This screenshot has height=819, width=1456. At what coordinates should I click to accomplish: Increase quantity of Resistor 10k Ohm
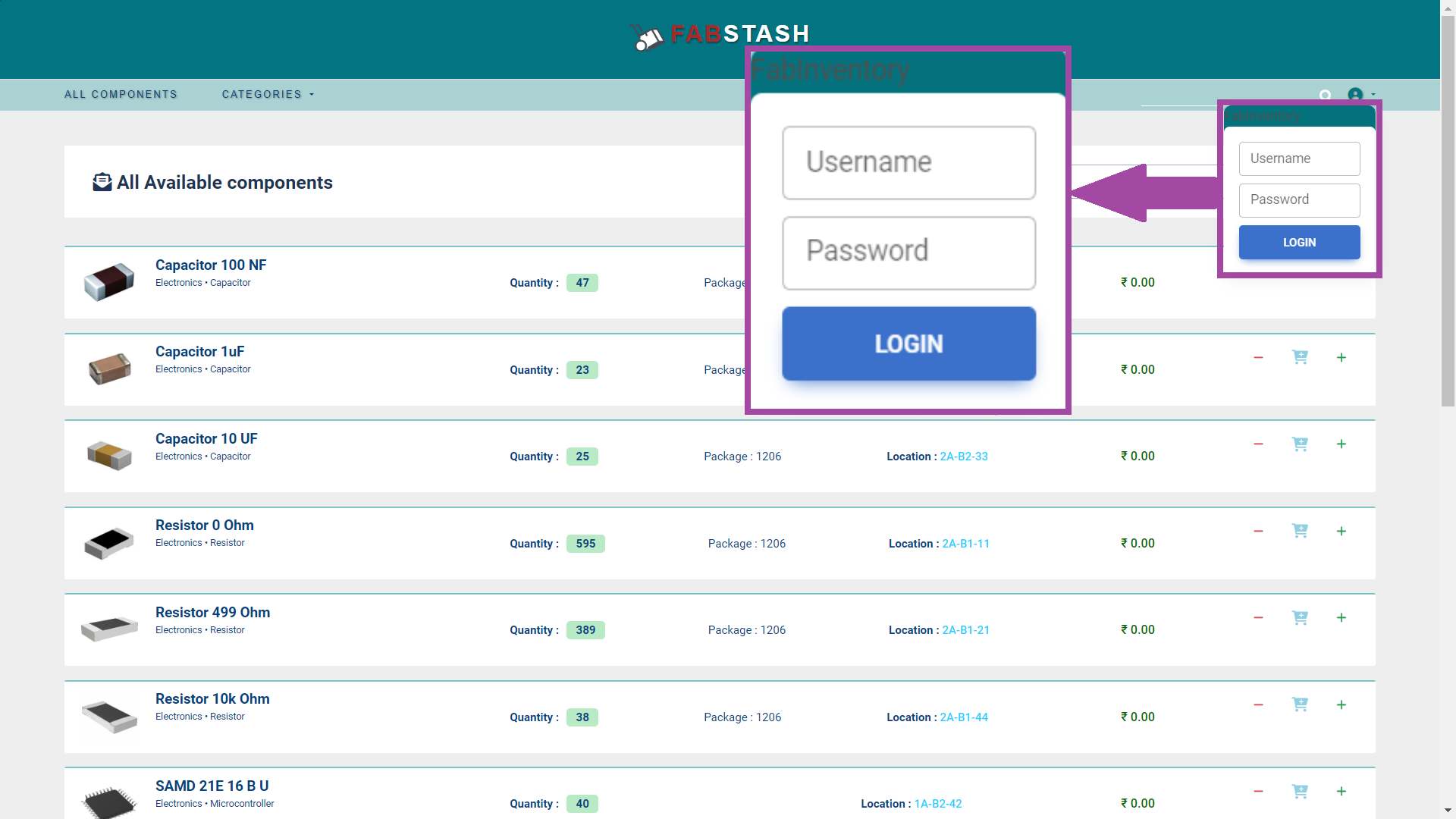point(1341,705)
